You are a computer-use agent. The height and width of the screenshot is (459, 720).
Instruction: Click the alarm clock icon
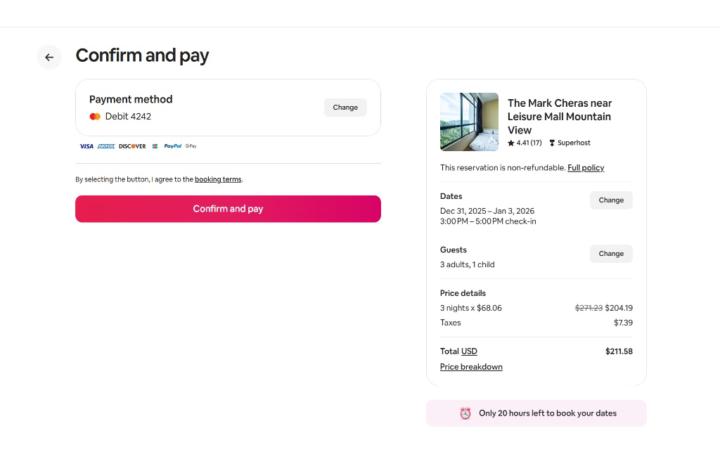click(464, 413)
